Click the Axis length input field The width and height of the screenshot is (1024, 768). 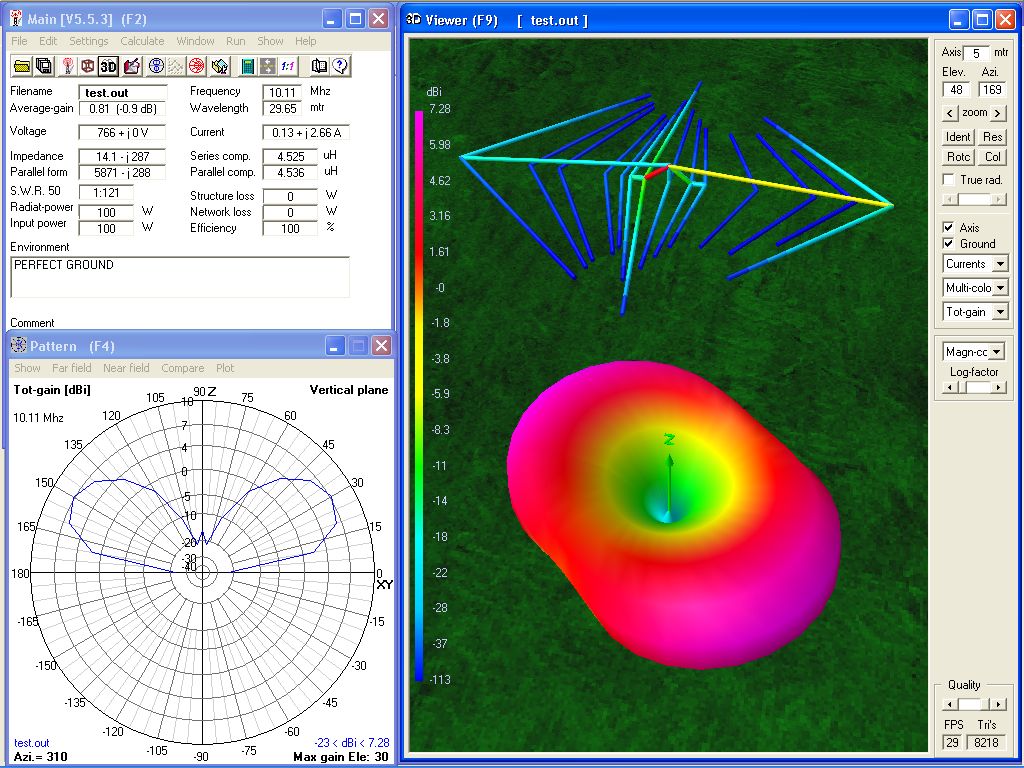pyautogui.click(x=976, y=53)
